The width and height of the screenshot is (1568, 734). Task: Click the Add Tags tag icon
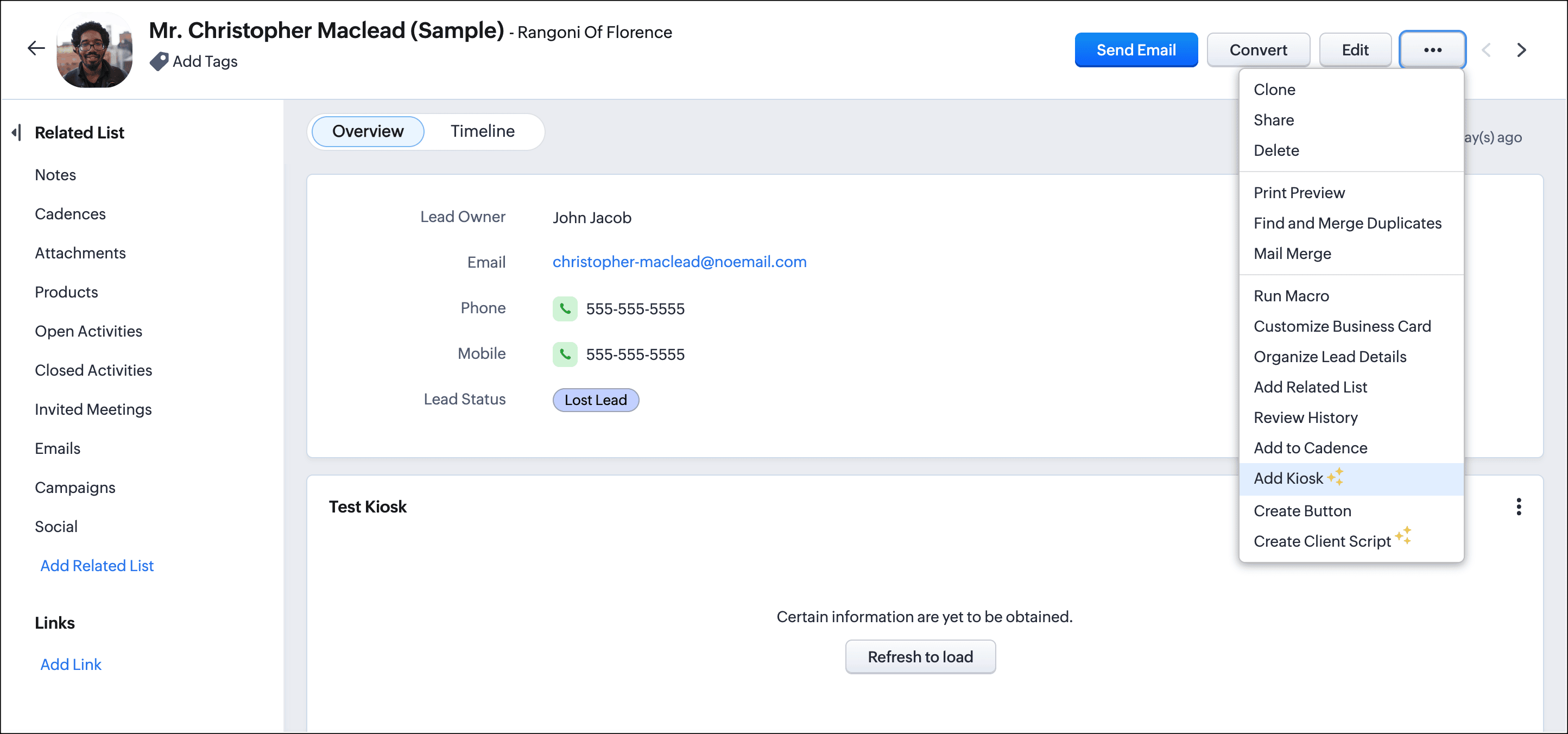159,61
